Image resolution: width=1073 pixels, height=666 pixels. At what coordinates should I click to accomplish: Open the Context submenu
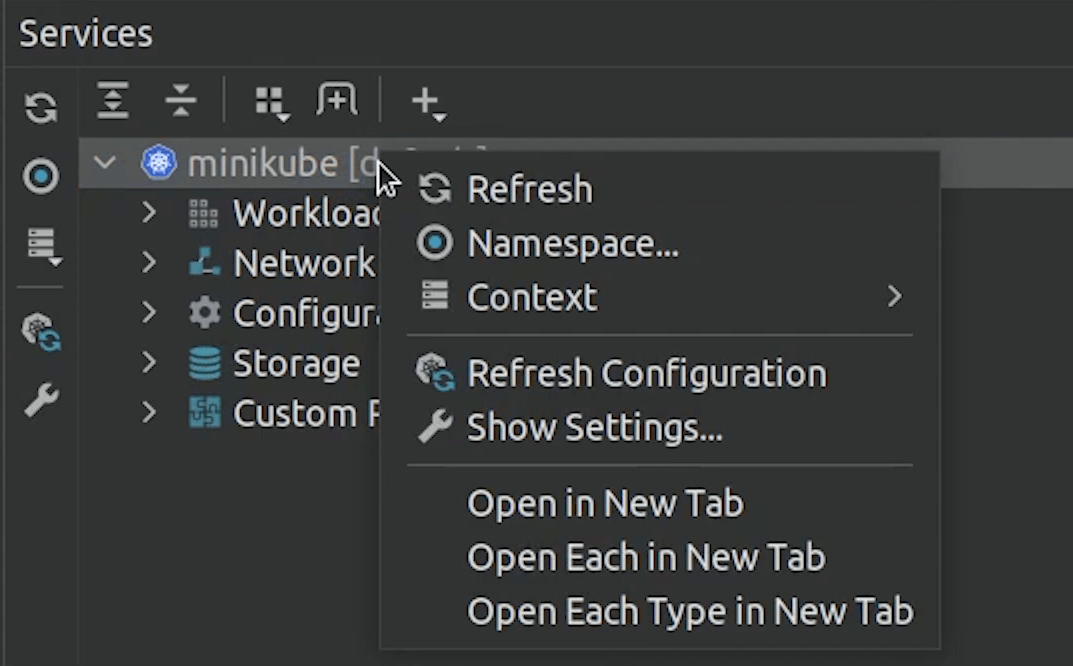532,297
